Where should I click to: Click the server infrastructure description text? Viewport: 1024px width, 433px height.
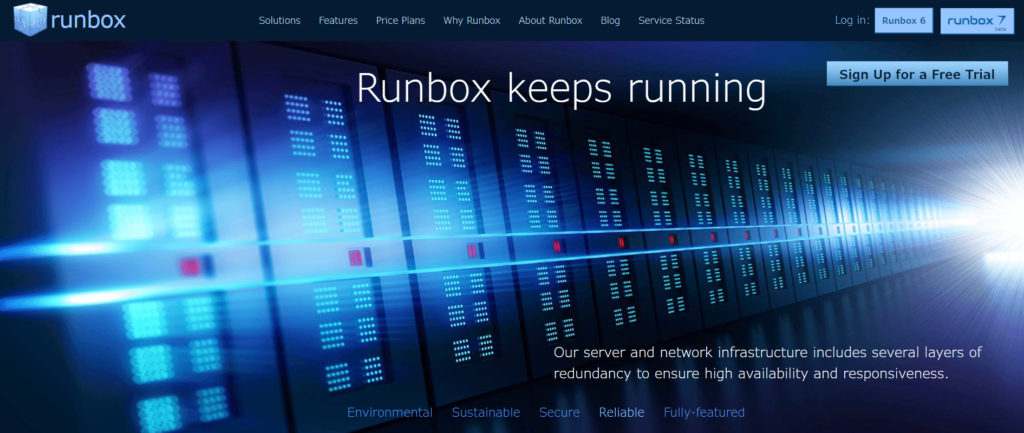coord(767,364)
